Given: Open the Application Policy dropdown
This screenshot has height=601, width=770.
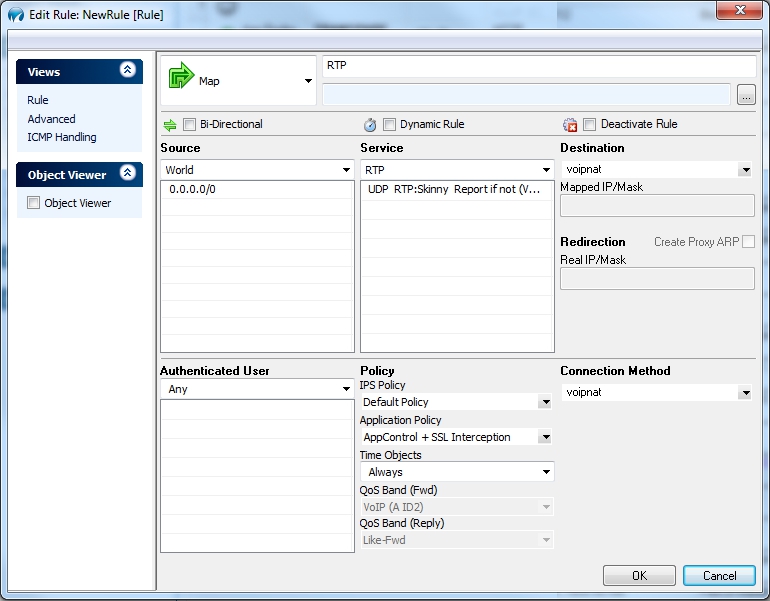Looking at the screenshot, I should [x=545, y=437].
